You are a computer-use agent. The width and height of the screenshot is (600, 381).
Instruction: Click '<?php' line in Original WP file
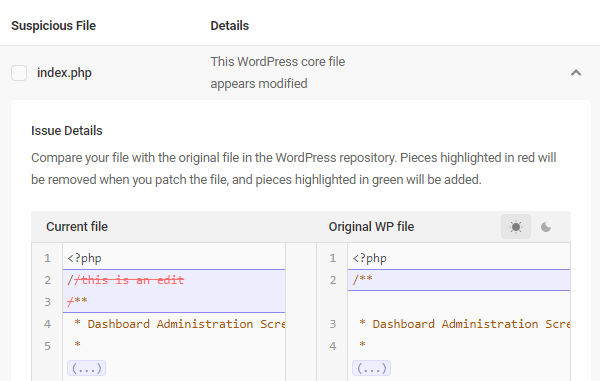pyautogui.click(x=369, y=258)
